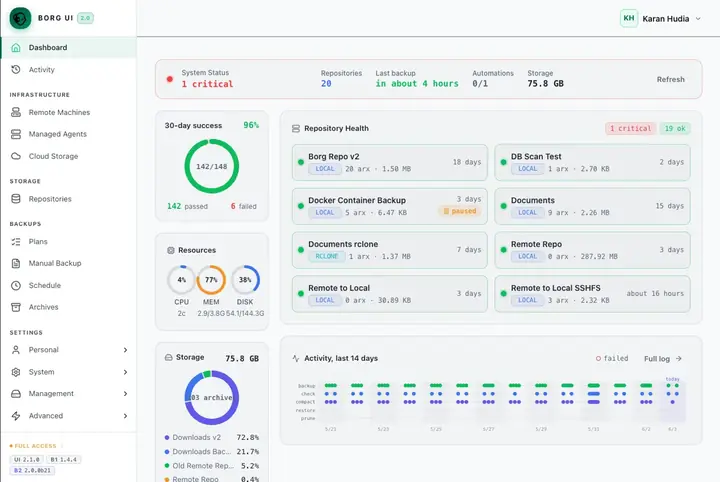Viewport: 720px width, 482px height.
Task: Open Remote Machines page
Action: click(68, 112)
